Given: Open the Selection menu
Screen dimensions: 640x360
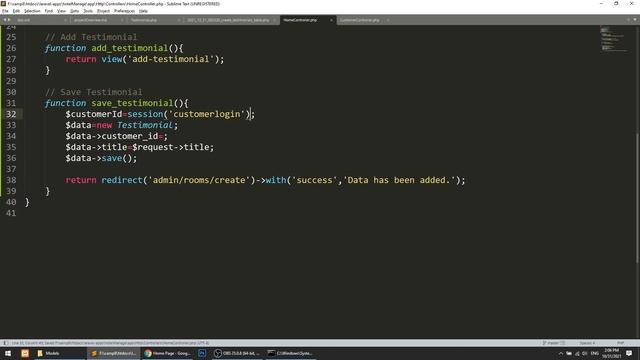Looking at the screenshot, I should tap(32, 11).
